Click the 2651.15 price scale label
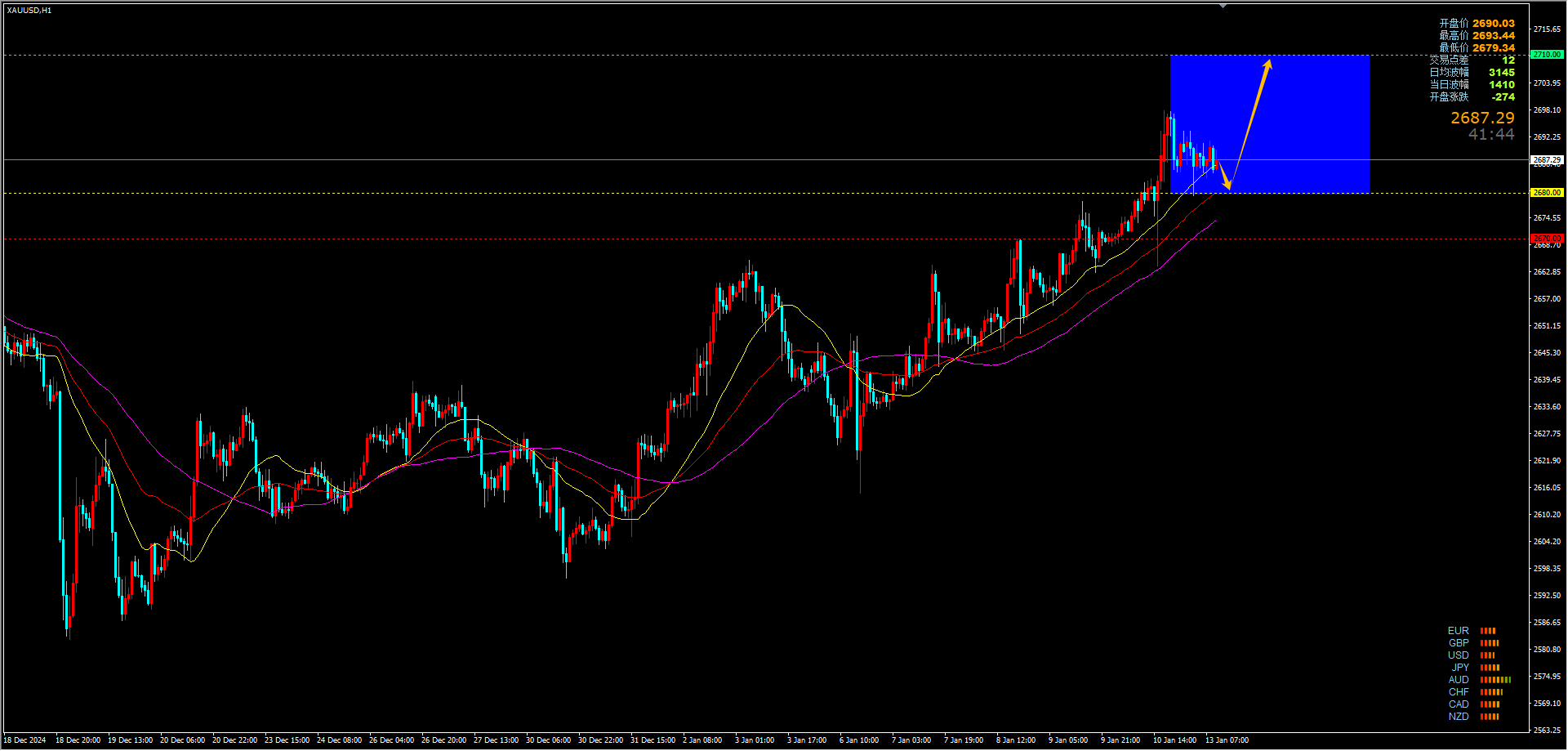This screenshot has height=751, width=1568. [x=1547, y=326]
